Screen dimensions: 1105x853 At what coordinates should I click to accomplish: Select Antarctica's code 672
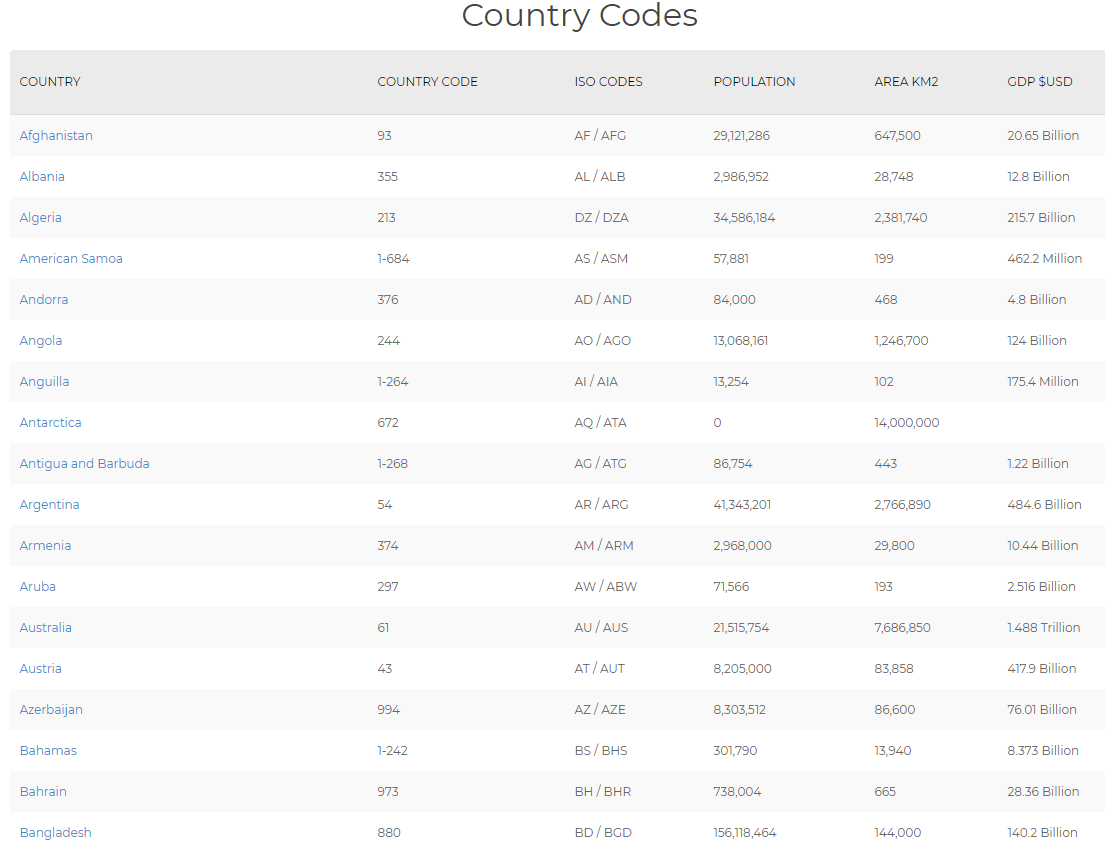pos(388,422)
